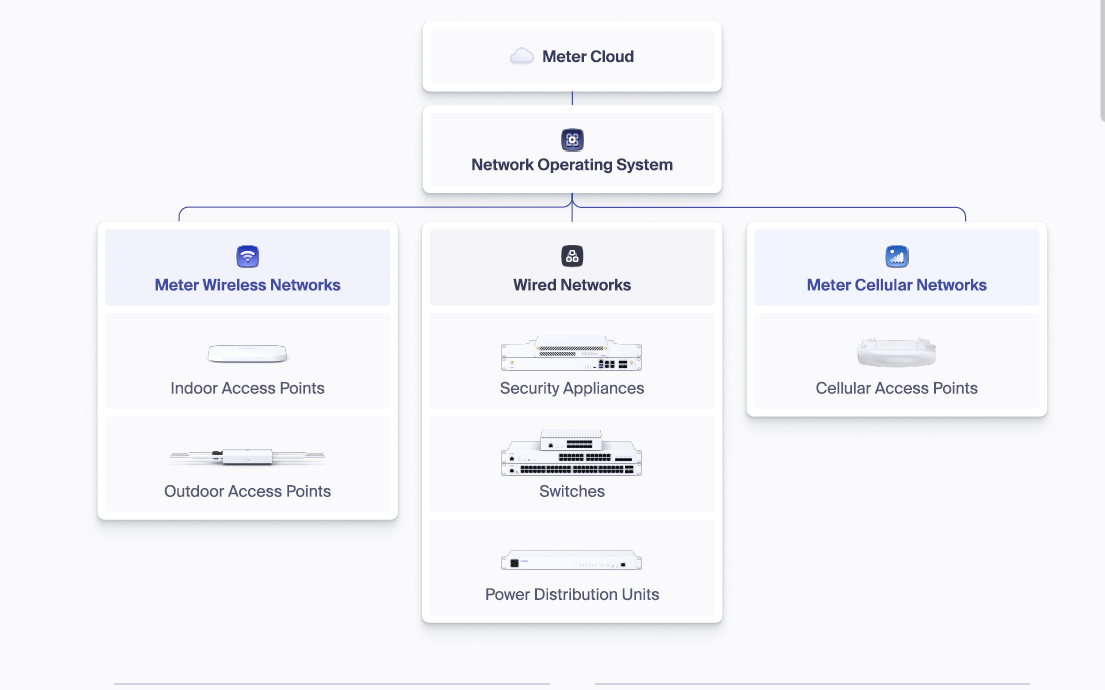The height and width of the screenshot is (690, 1105).
Task: Click the Wi-Fi icon above Meter Wireless Networks
Action: tap(247, 256)
